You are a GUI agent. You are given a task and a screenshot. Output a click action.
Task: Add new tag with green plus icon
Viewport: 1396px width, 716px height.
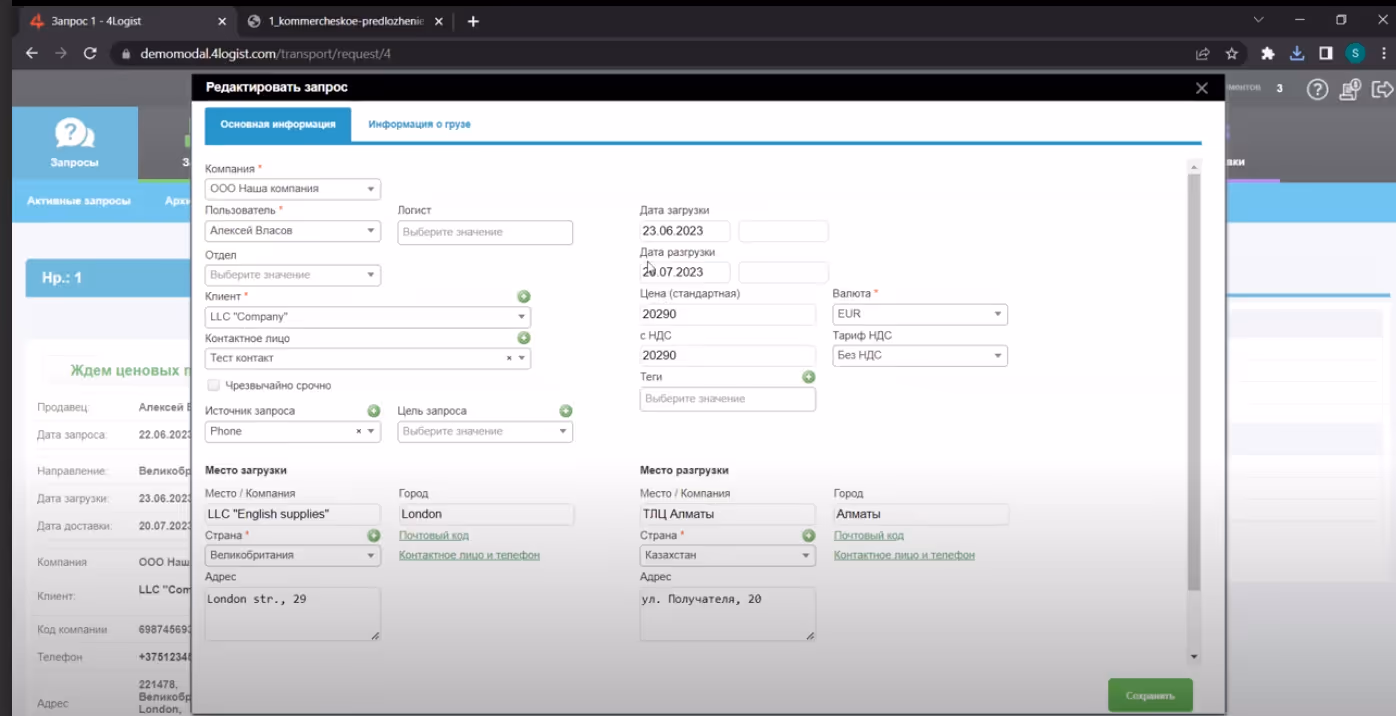(x=809, y=377)
